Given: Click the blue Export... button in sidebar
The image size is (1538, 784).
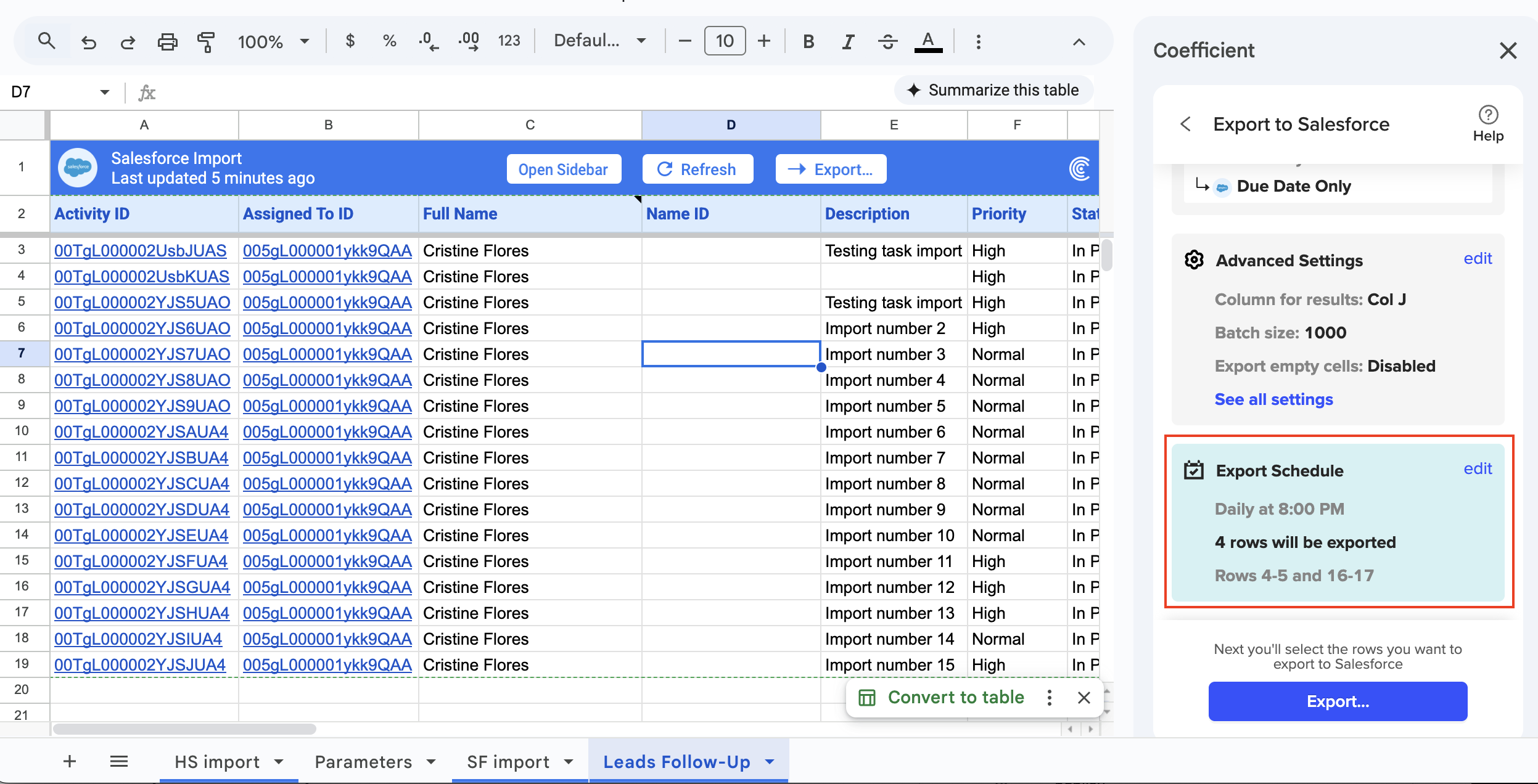Looking at the screenshot, I should point(1337,701).
